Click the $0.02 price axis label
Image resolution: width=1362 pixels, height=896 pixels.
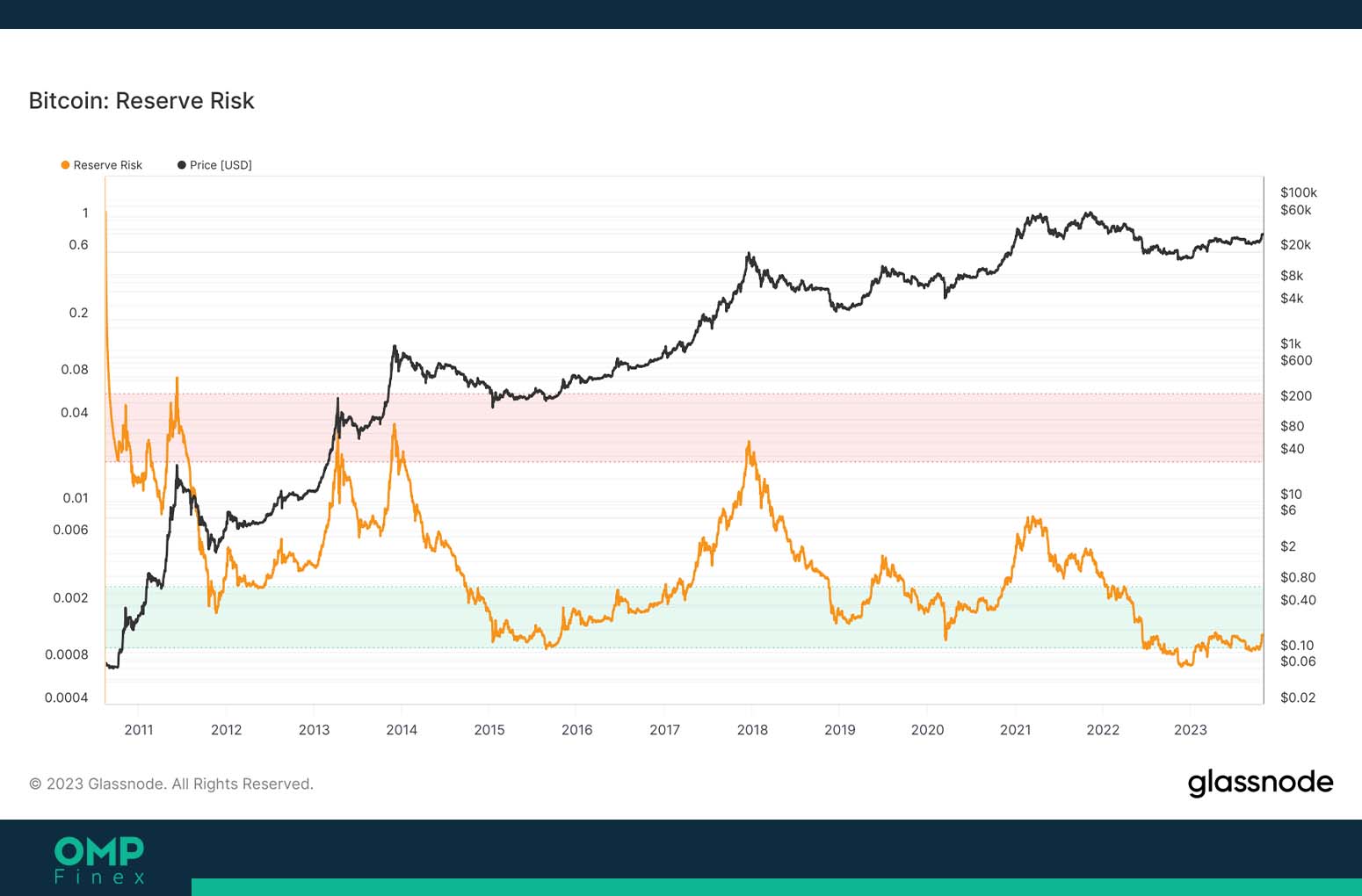pyautogui.click(x=1298, y=697)
